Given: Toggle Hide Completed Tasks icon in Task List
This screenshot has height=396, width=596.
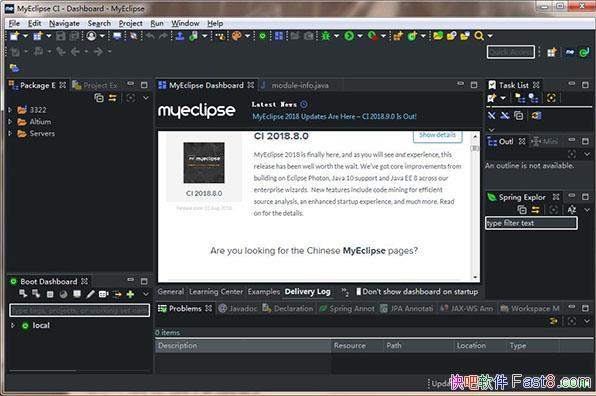Looking at the screenshot, I should pos(491,116).
